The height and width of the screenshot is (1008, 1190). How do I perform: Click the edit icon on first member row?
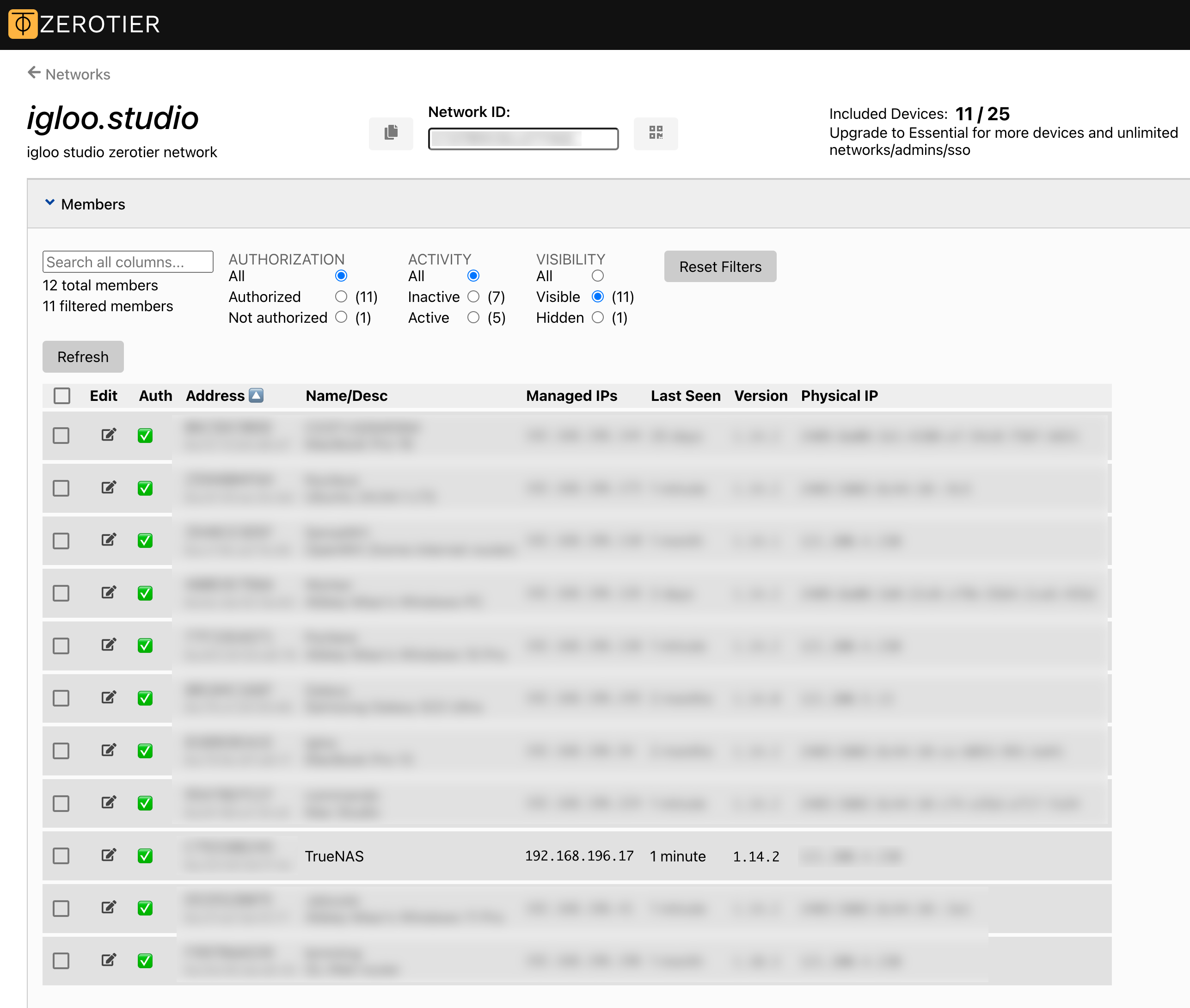coord(109,435)
